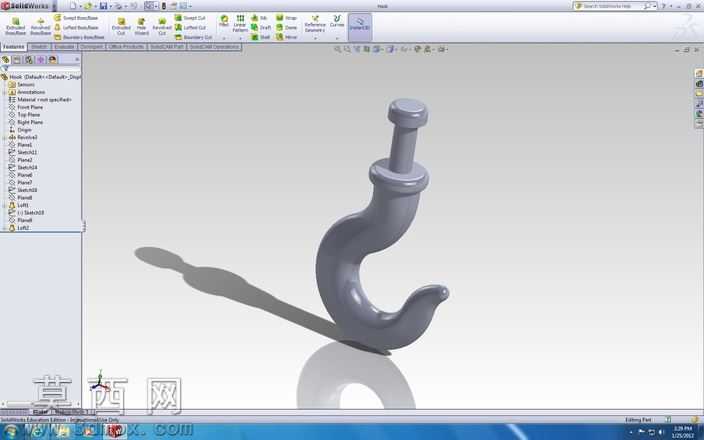The image size is (704, 440).
Task: Switch to the SolidCAM Part tab
Action: (x=167, y=47)
